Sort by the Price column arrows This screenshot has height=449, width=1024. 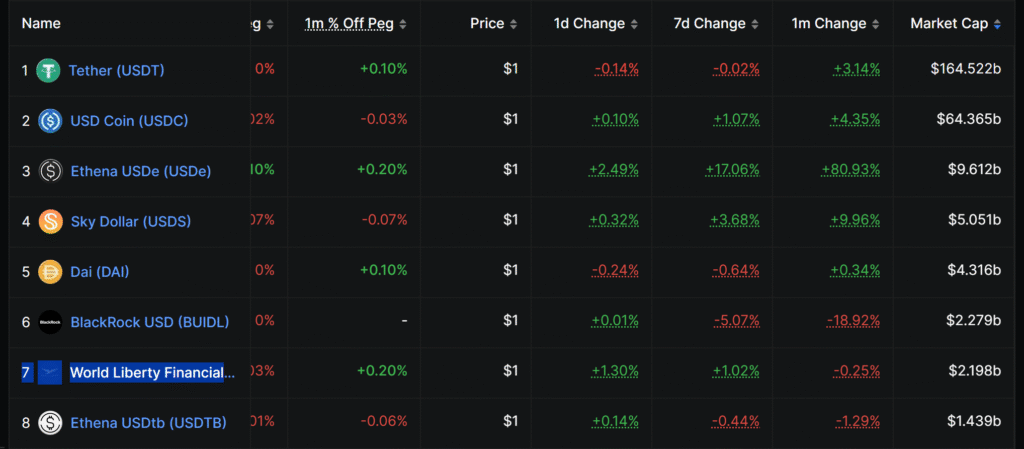(x=514, y=24)
